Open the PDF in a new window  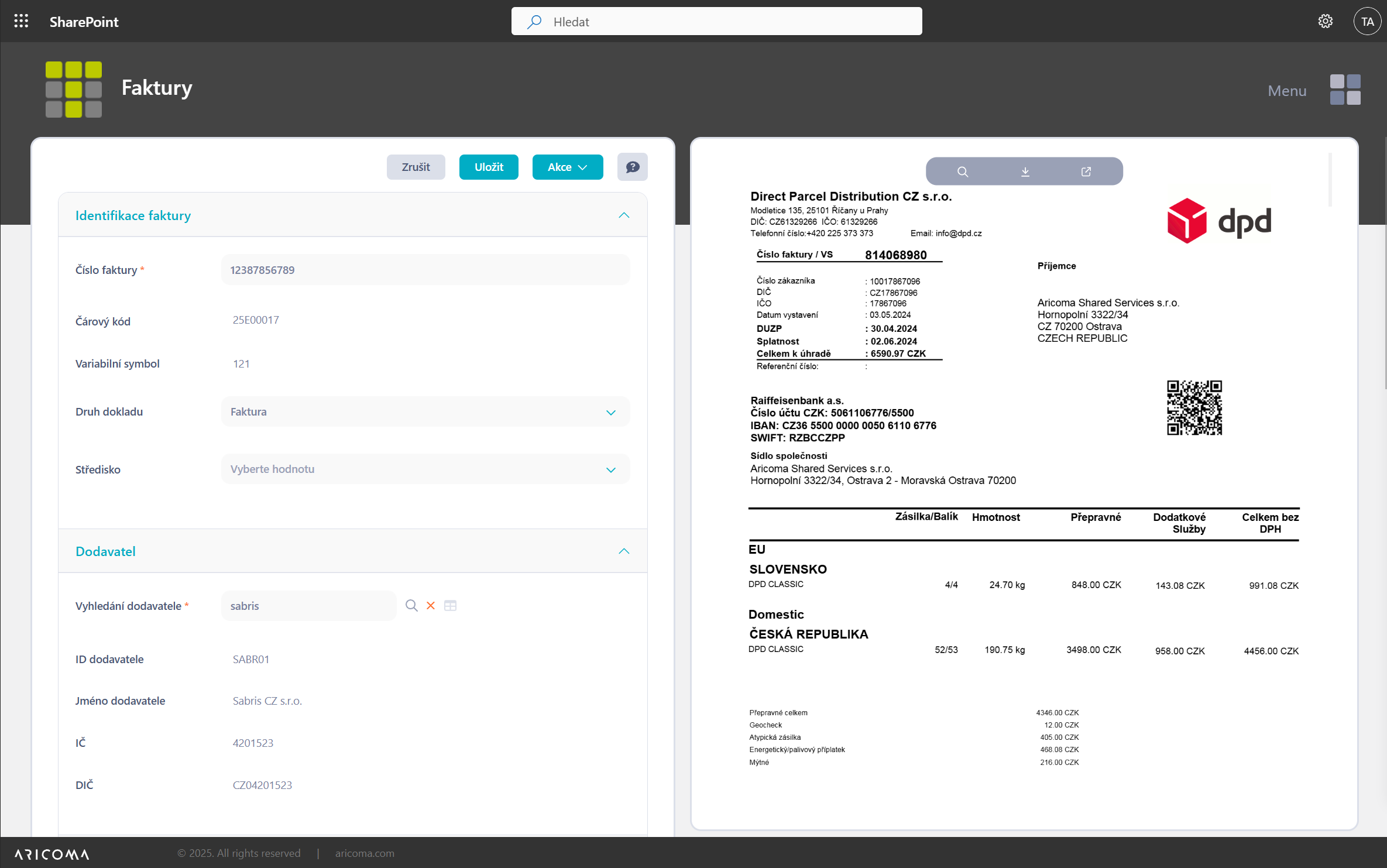pyautogui.click(x=1086, y=171)
